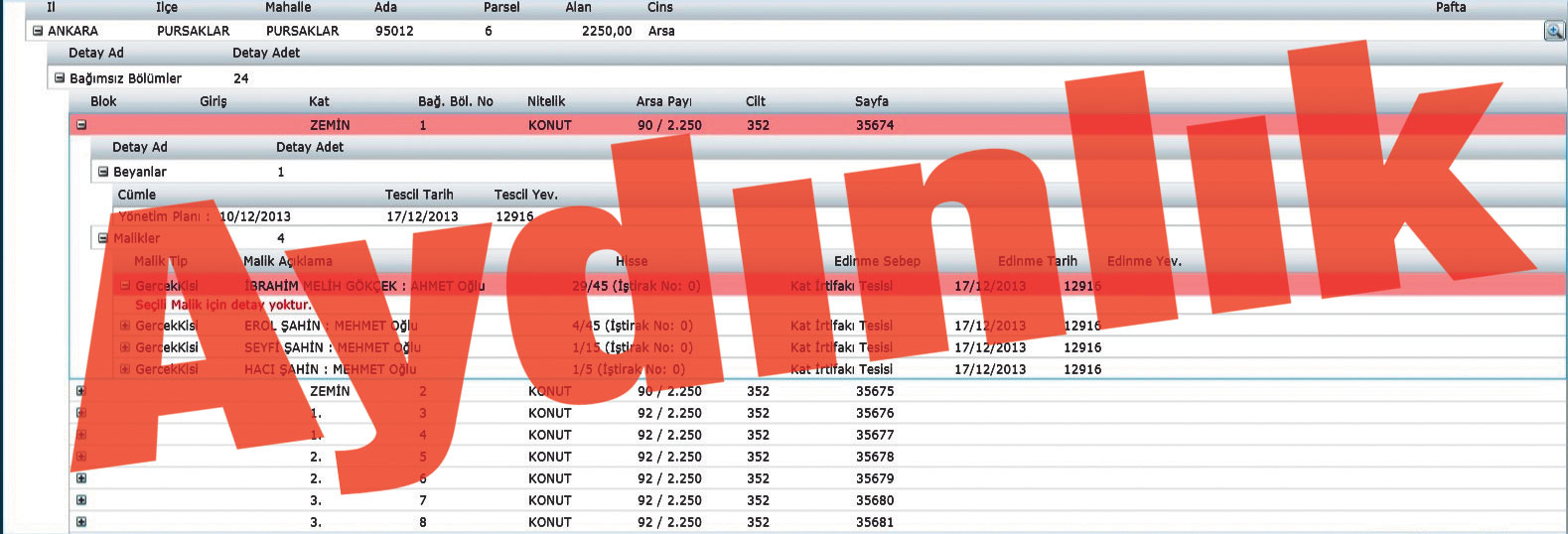Click the Arsa Payı column header
The image size is (1568, 534).
664,101
